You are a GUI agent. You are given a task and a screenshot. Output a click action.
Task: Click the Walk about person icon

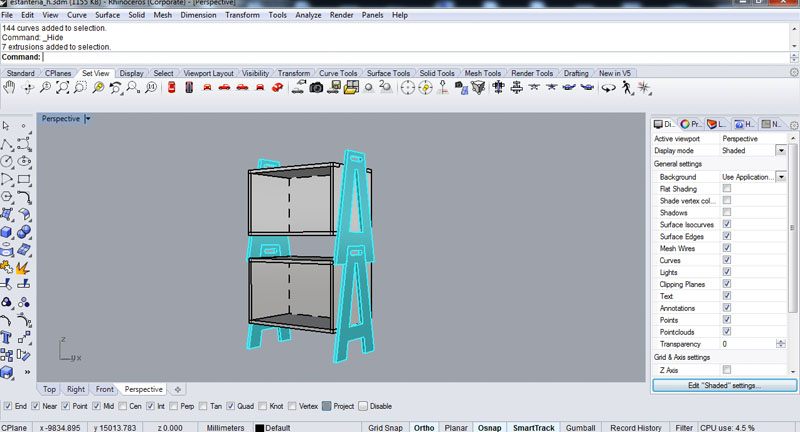coord(627,88)
